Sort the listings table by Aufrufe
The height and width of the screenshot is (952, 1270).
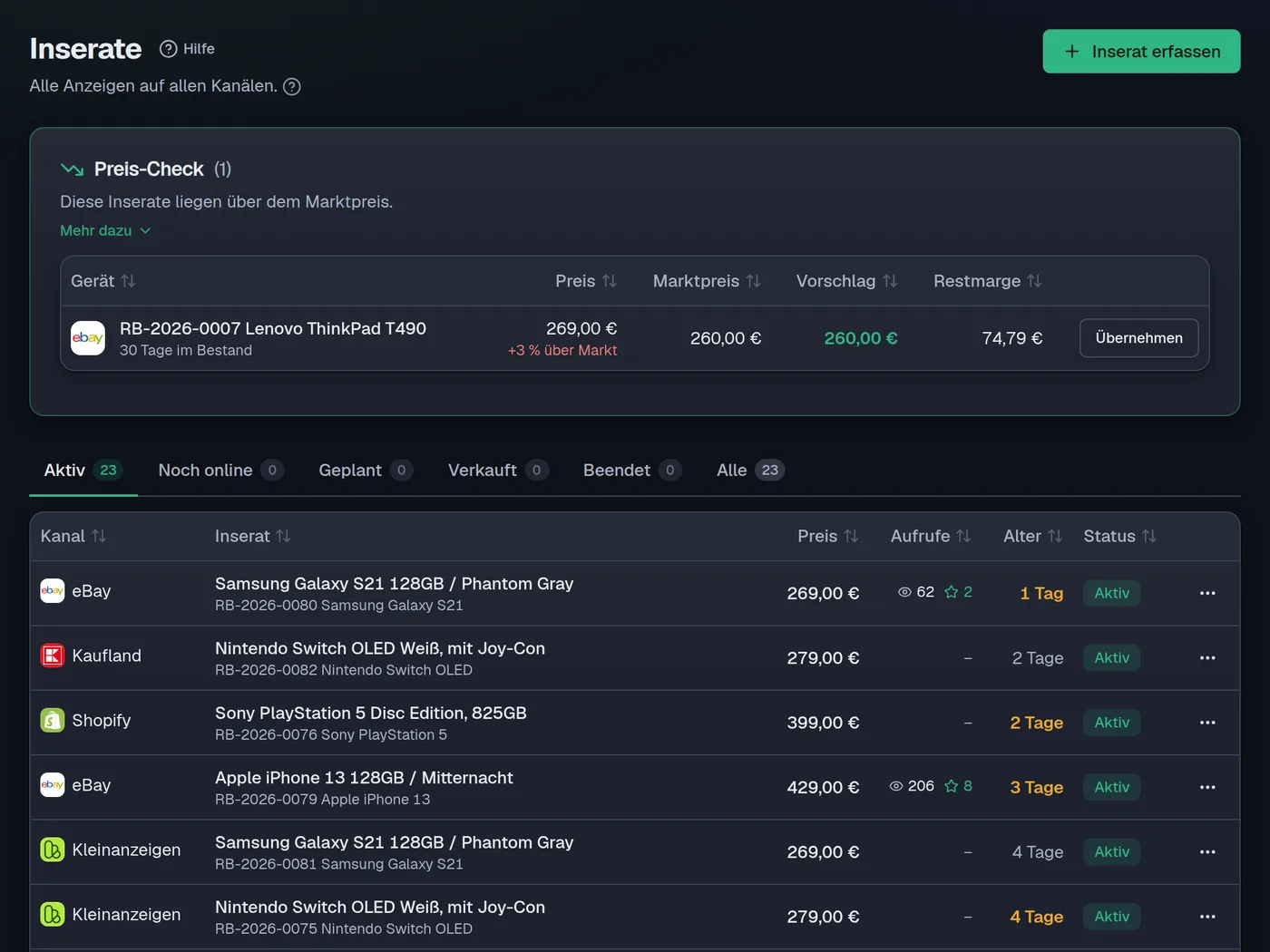click(x=931, y=537)
